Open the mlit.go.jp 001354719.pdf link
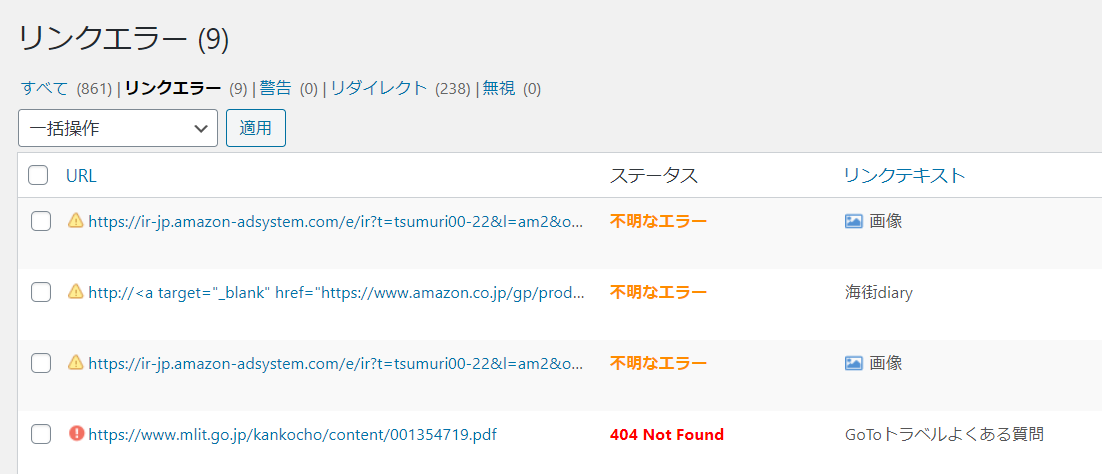This screenshot has width=1102, height=474. 292,435
